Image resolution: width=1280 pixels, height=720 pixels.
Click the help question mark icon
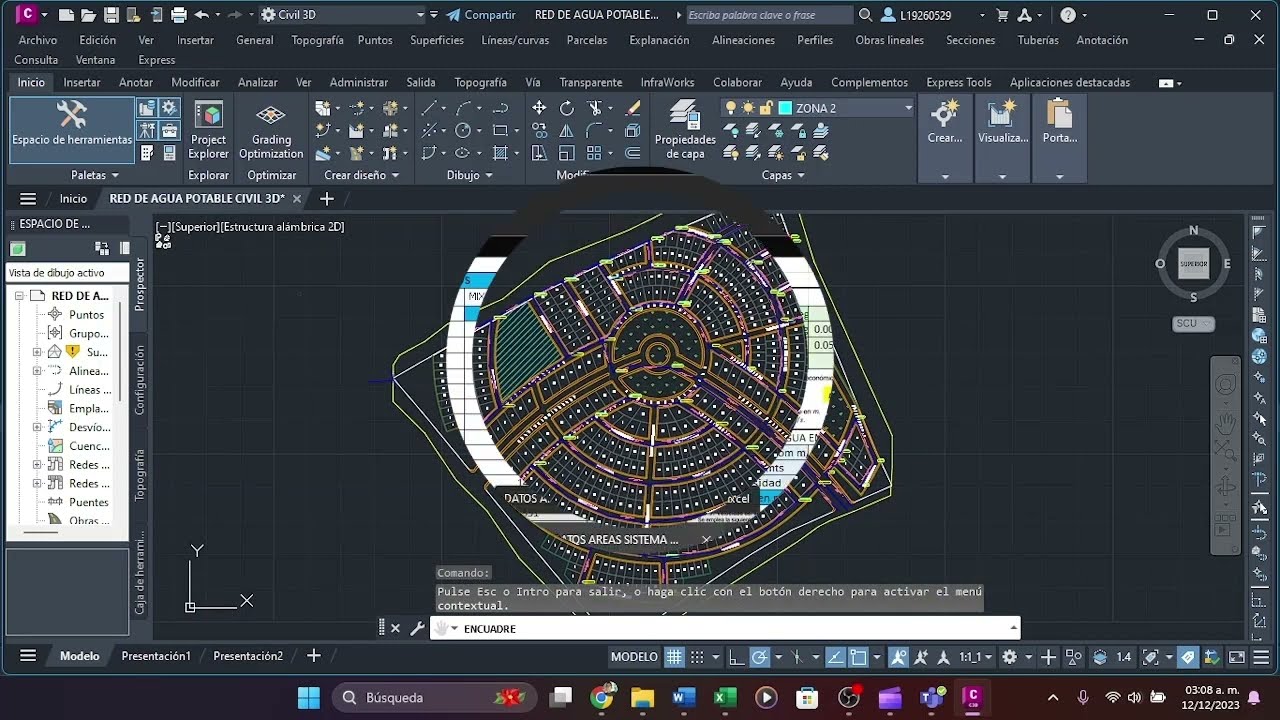1068,15
